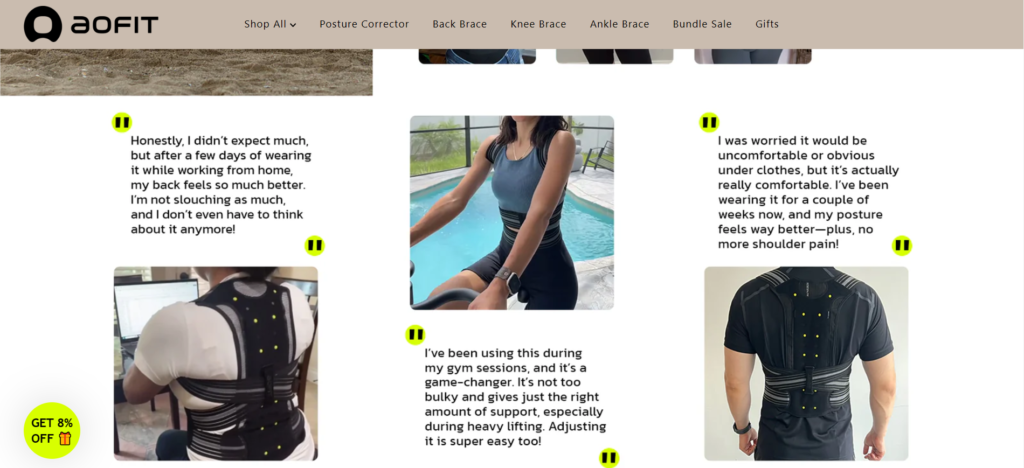Open the Gifts menu item
The image size is (1024, 468).
point(767,24)
